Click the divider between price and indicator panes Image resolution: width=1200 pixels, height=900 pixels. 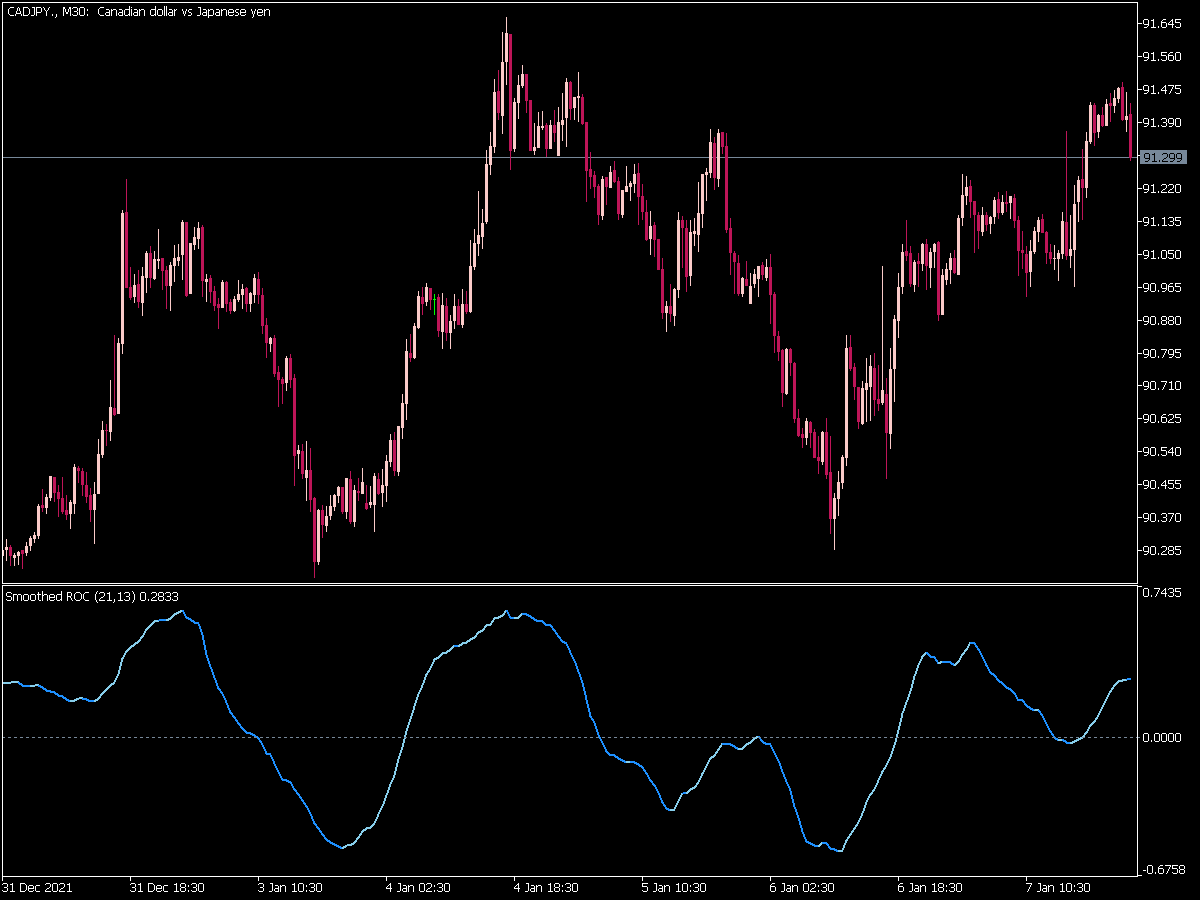click(569, 584)
